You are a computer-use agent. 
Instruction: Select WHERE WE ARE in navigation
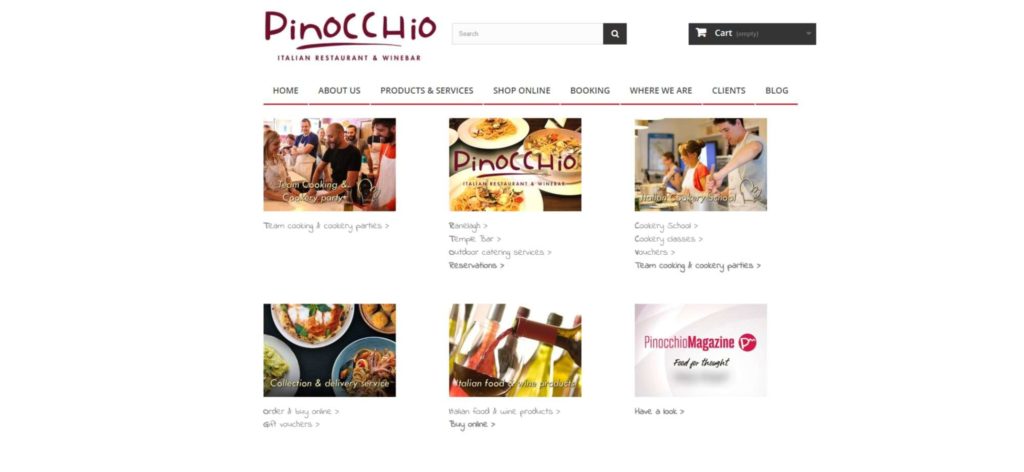point(660,91)
